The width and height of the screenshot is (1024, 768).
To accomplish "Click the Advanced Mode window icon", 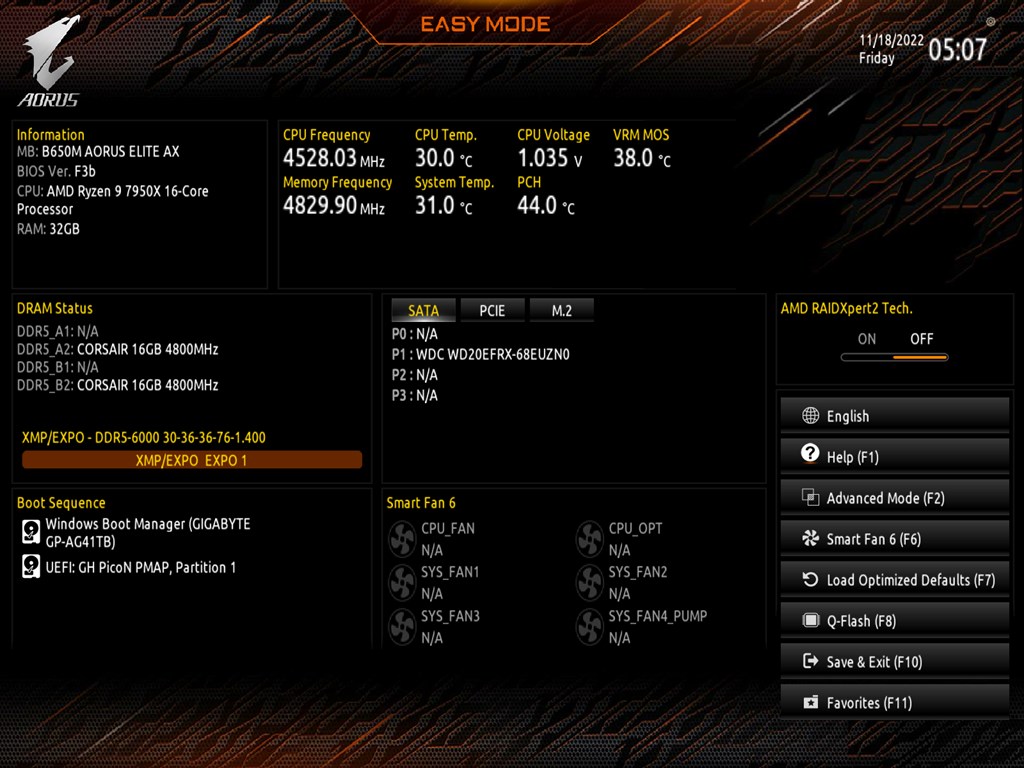I will tap(810, 498).
